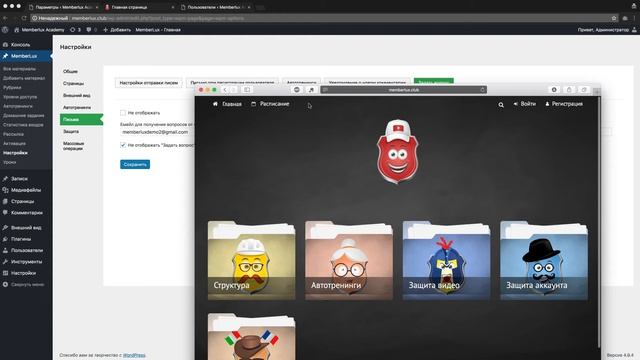Click the calendar icon beside Расписание
The width and height of the screenshot is (640, 360).
253,104
